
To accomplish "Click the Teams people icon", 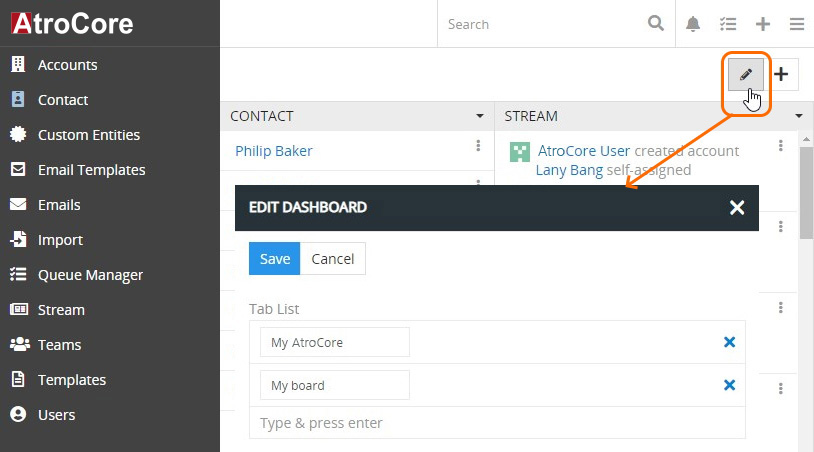I will click(x=20, y=344).
